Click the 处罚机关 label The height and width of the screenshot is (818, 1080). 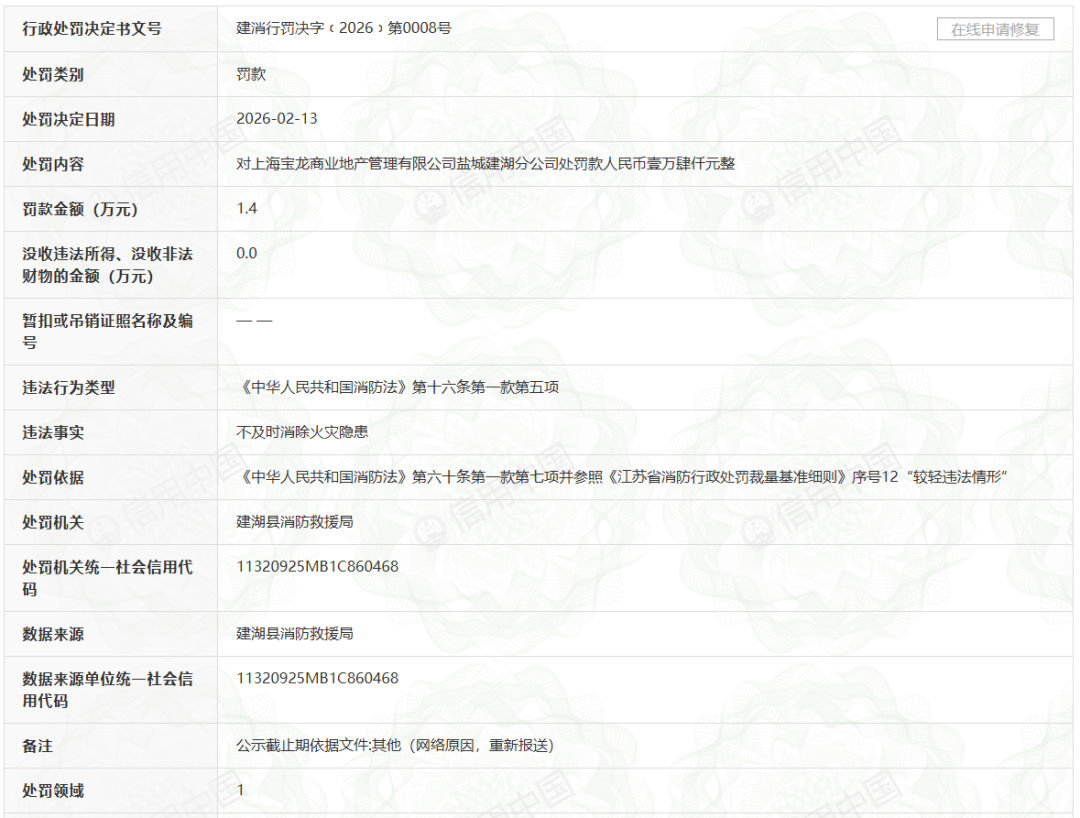tap(53, 522)
